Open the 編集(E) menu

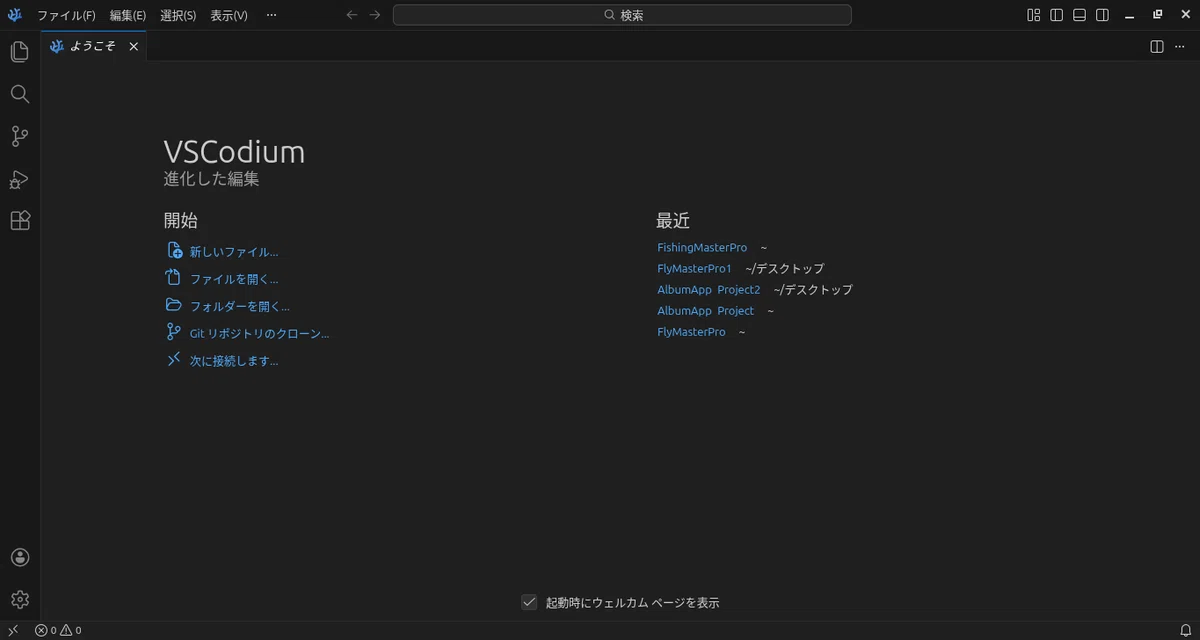[x=128, y=15]
